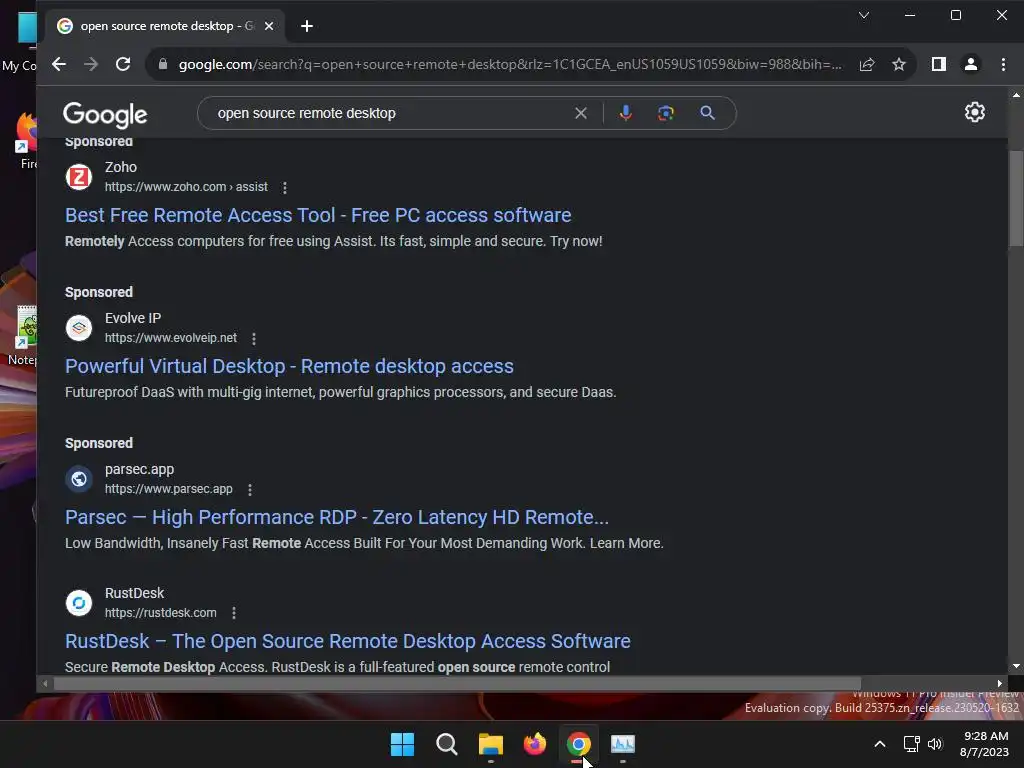Open the Evolve IP ad options menu
Screen dimensions: 1024x768
(254, 338)
